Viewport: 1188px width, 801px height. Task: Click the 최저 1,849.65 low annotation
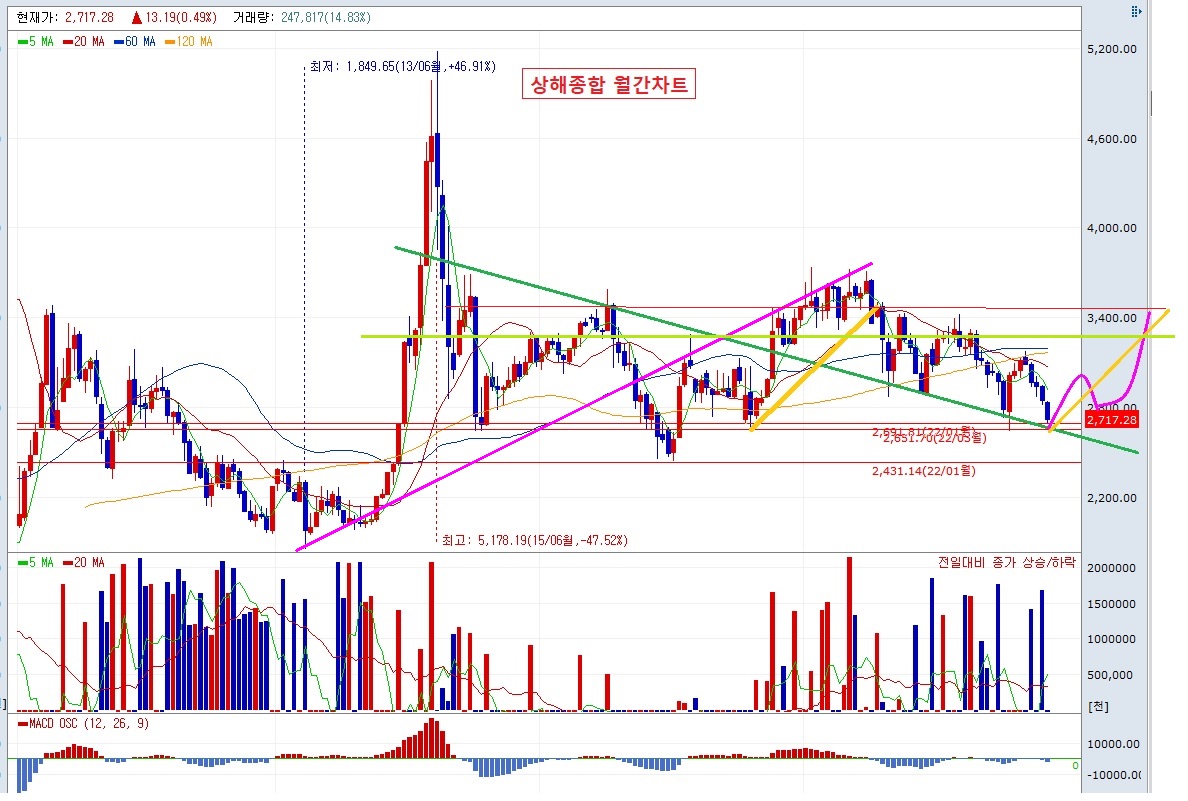(405, 66)
